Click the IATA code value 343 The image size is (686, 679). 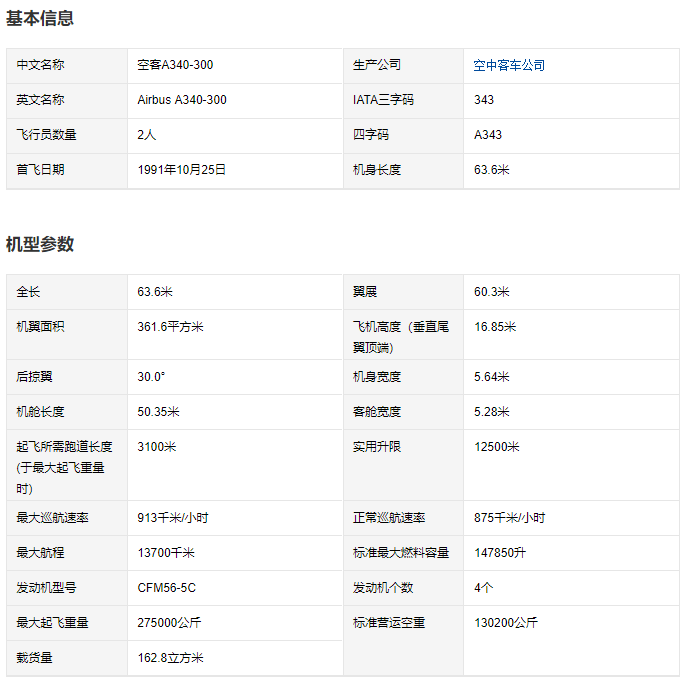click(484, 100)
